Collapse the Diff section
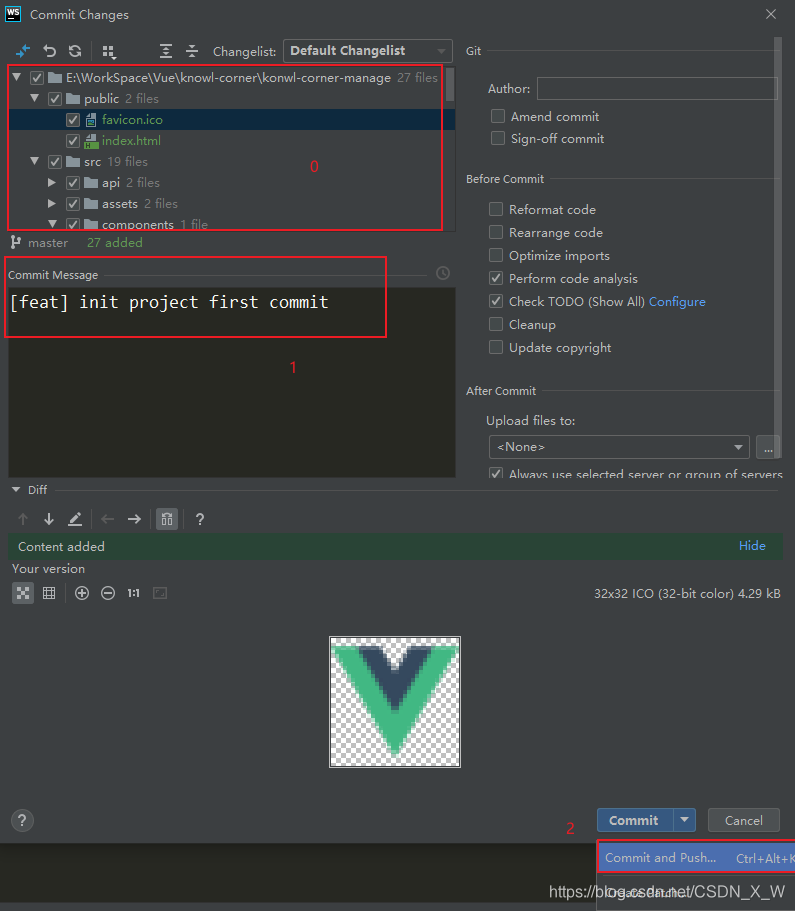Viewport: 795px width, 911px height. 16,490
